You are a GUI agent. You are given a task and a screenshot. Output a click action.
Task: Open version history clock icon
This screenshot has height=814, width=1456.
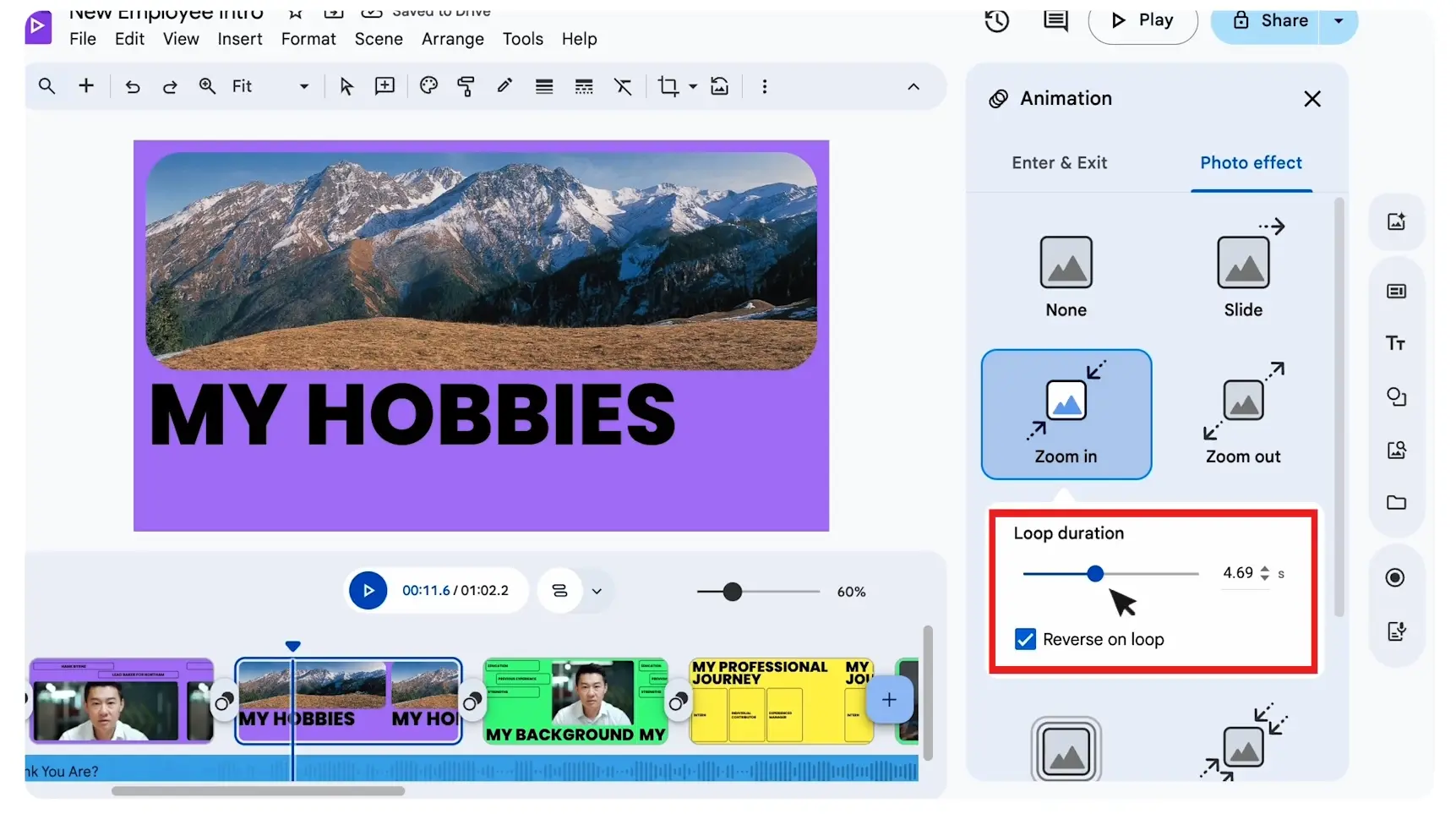coord(997,20)
